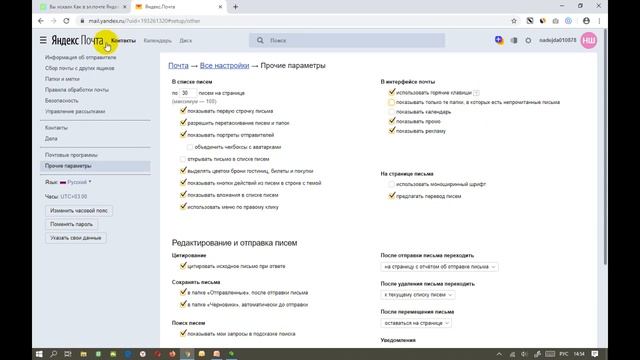Open the Chrome profile icon
The width and height of the screenshot is (640, 360).
click(x=586, y=21)
